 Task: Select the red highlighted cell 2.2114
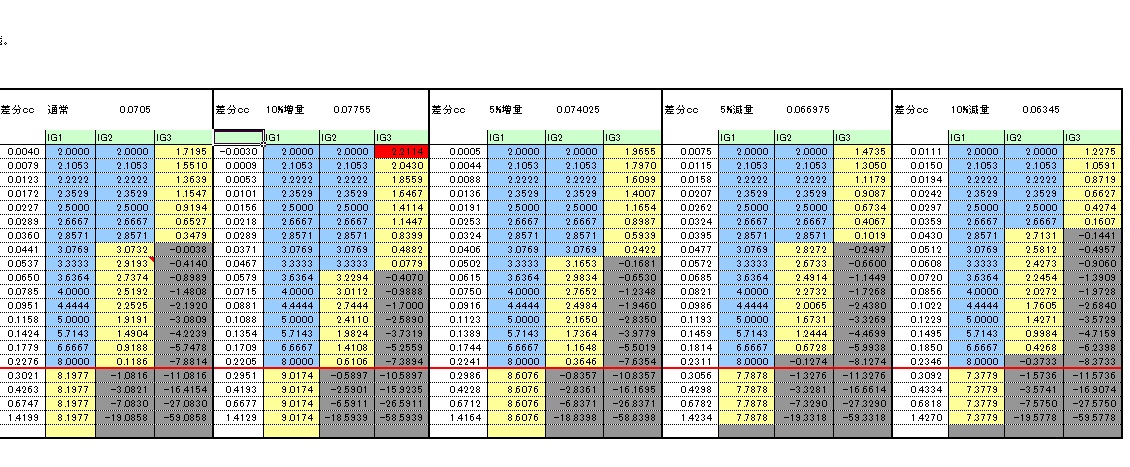click(x=401, y=151)
